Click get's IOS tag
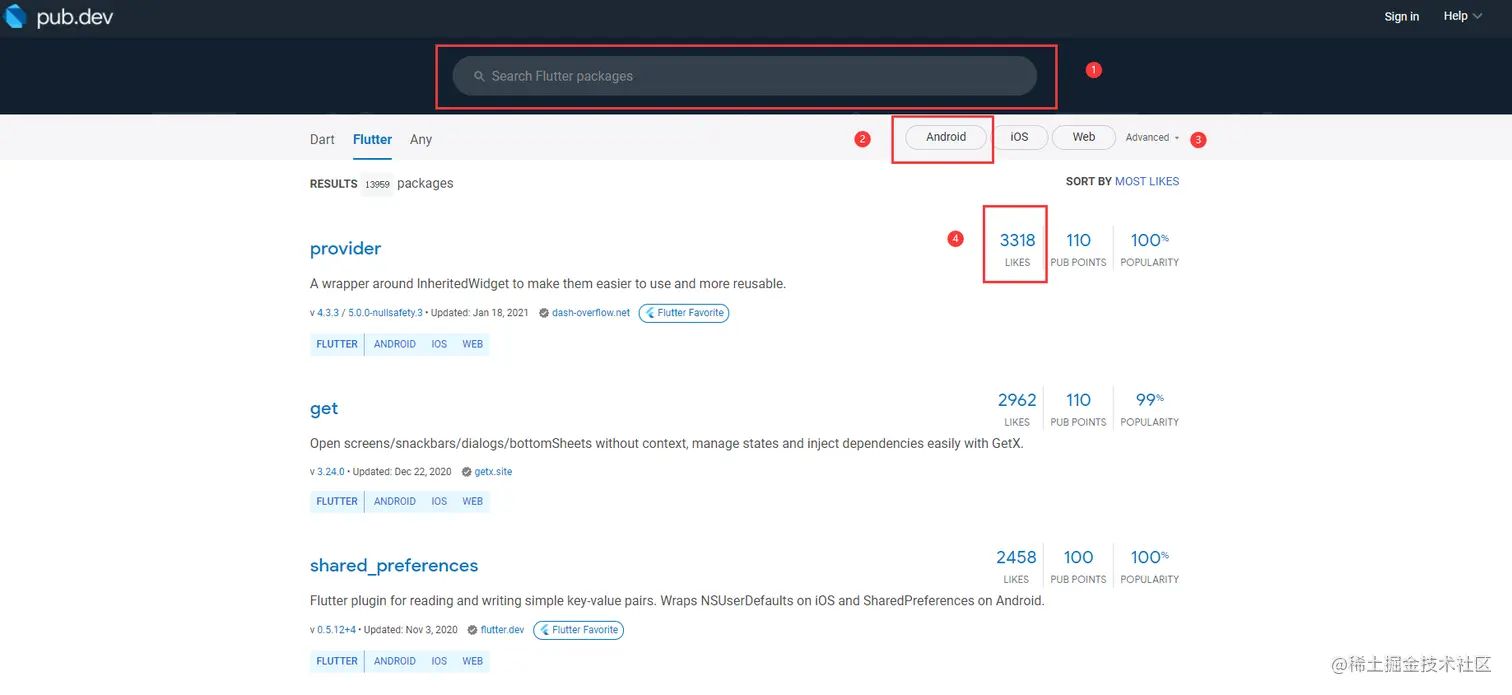The image size is (1512, 695). coord(439,501)
